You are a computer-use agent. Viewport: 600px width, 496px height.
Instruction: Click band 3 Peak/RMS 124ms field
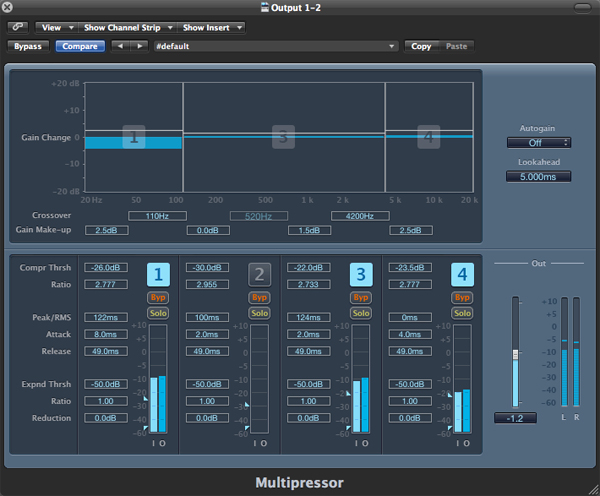coord(309,317)
